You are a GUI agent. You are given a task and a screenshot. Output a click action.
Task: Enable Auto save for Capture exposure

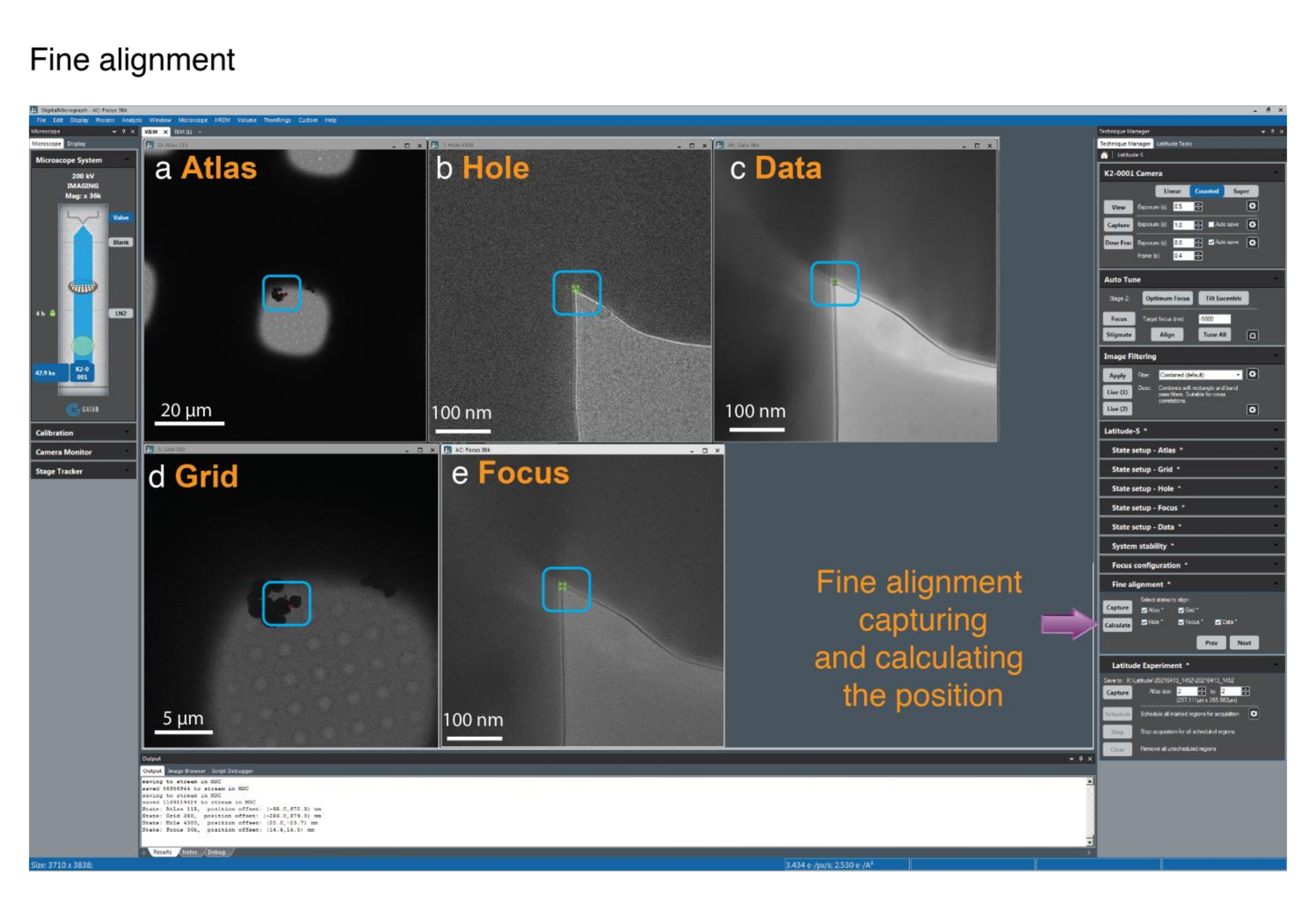[x=1211, y=225]
